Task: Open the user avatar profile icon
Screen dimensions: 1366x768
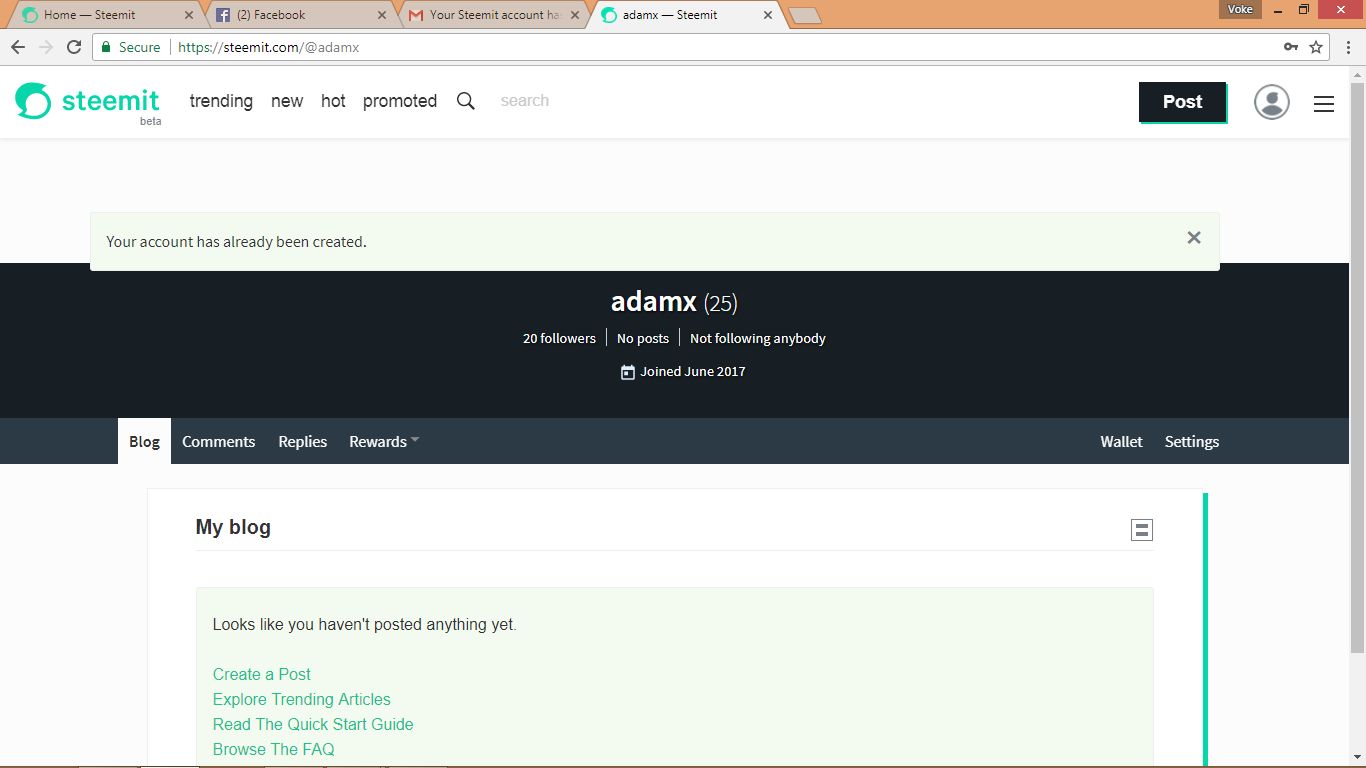Action: click(x=1272, y=102)
